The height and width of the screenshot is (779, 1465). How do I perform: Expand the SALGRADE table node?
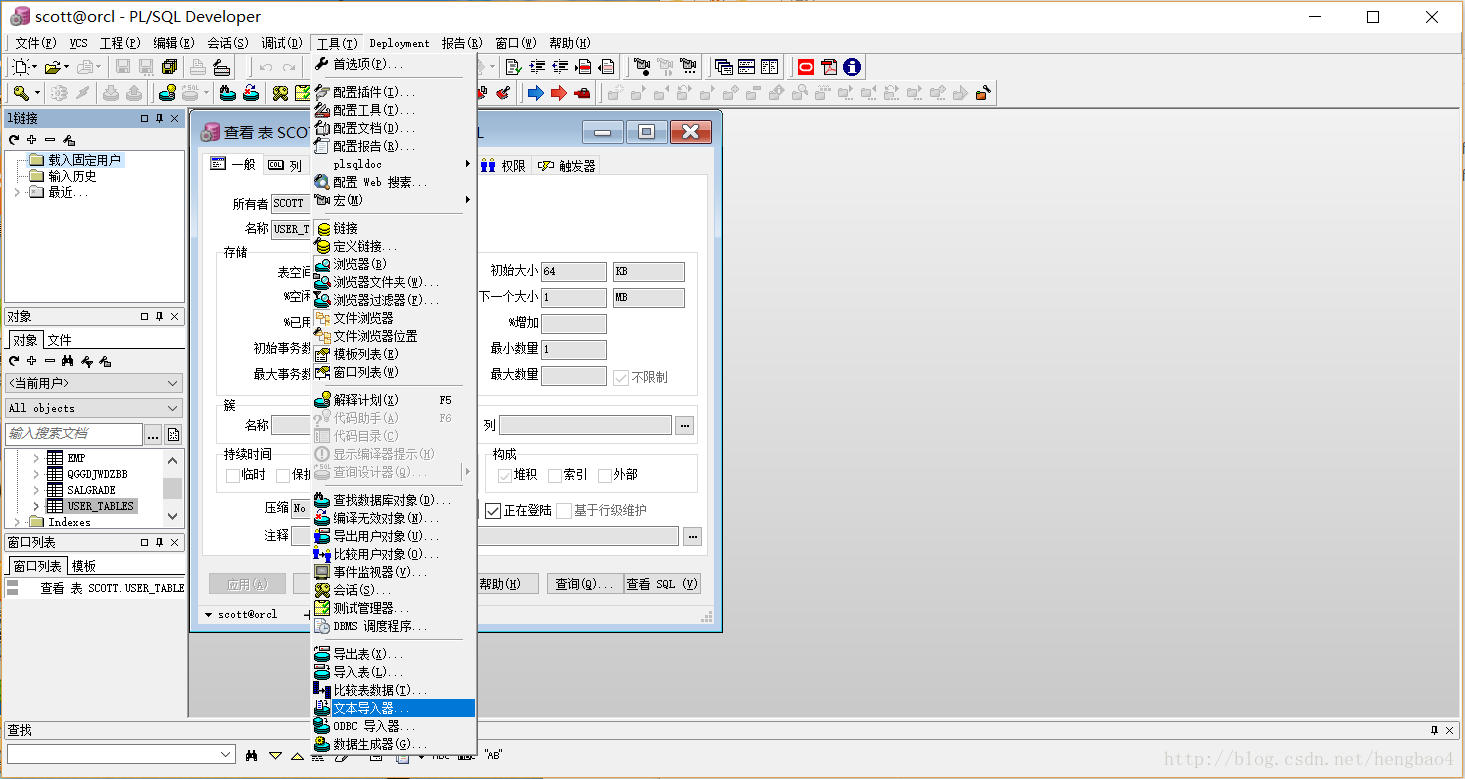coord(36,490)
